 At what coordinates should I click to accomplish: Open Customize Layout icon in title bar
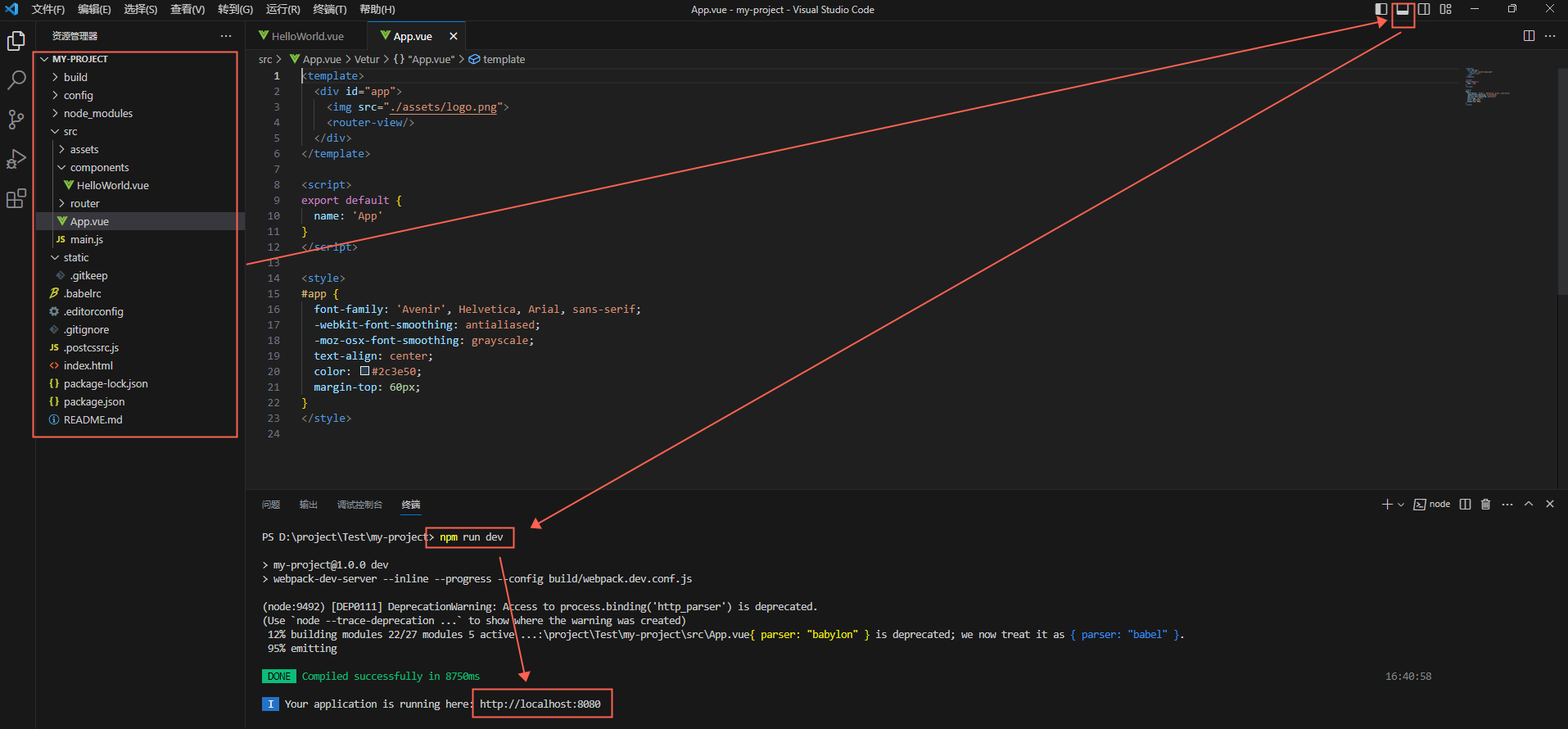(1445, 9)
